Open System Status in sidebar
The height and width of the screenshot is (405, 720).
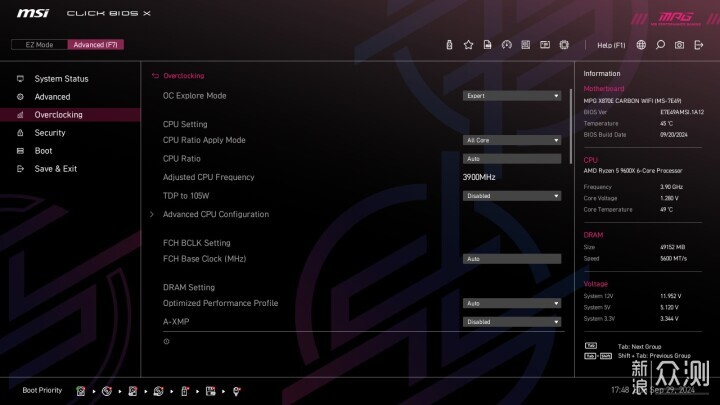click(62, 79)
